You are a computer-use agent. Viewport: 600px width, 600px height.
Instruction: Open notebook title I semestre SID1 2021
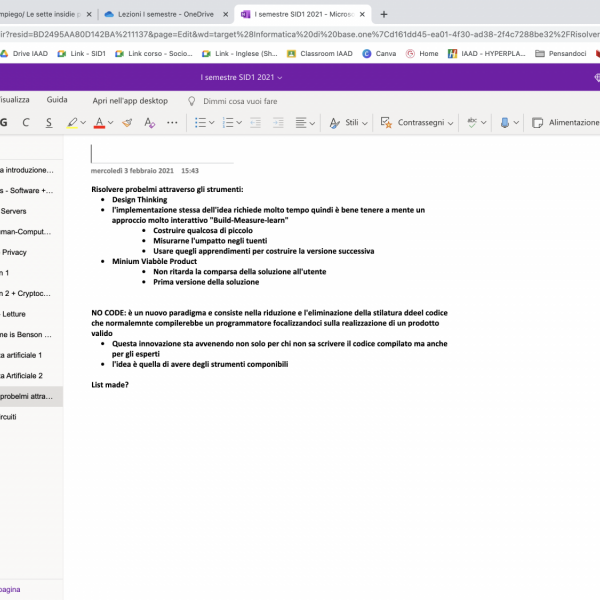241,77
